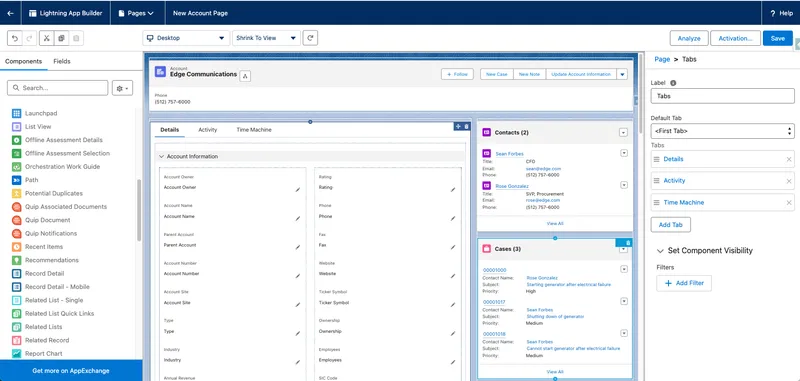Click the copy icon in toolbar

click(61, 38)
